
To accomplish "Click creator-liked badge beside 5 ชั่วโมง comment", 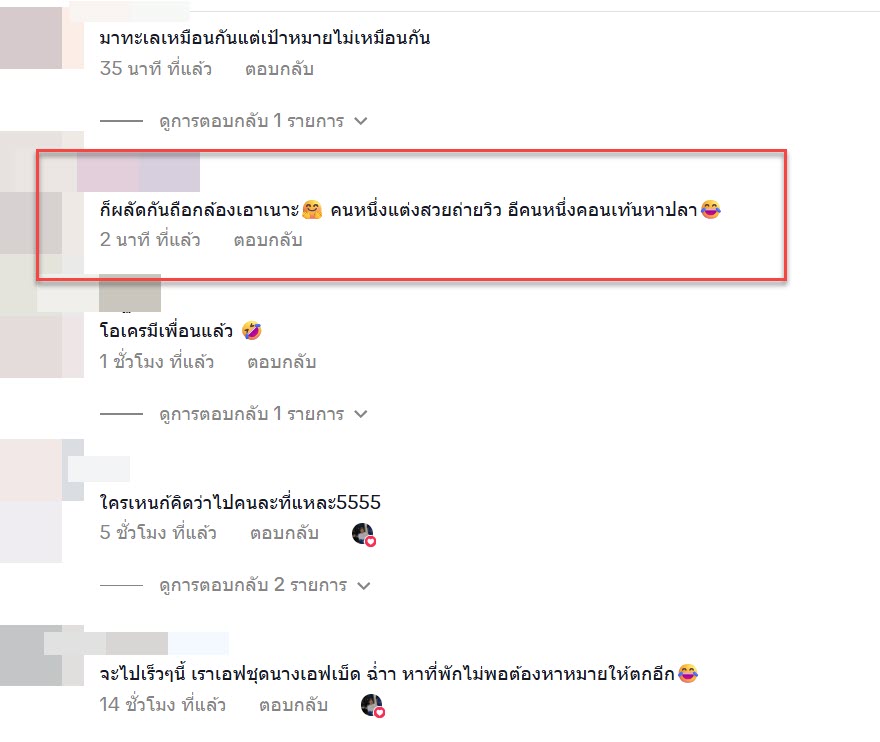I will tap(364, 534).
